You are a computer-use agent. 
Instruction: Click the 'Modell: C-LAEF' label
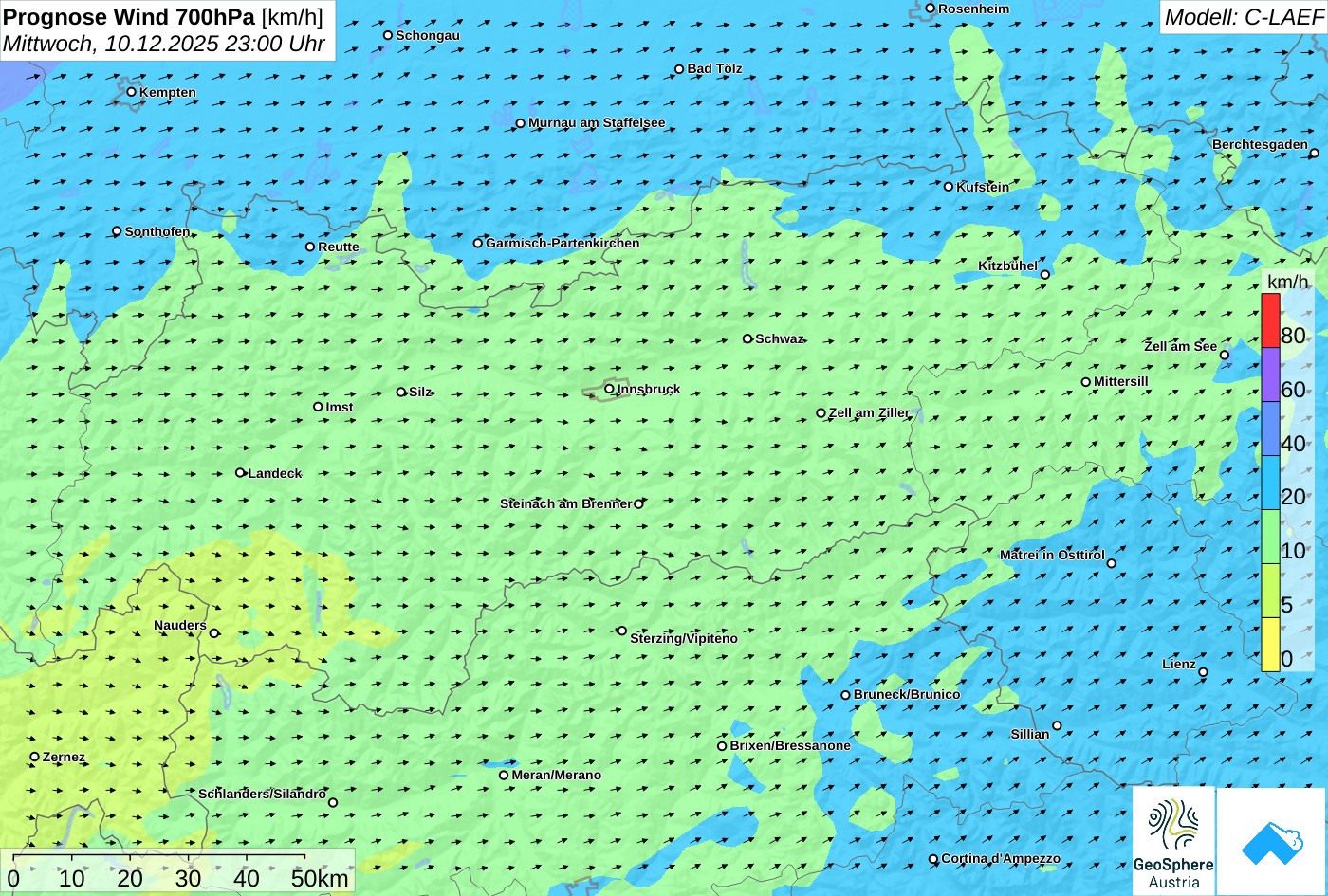click(1243, 17)
